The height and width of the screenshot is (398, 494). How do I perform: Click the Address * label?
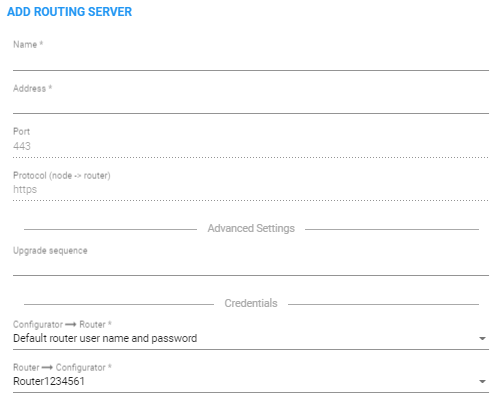pyautogui.click(x=32, y=88)
